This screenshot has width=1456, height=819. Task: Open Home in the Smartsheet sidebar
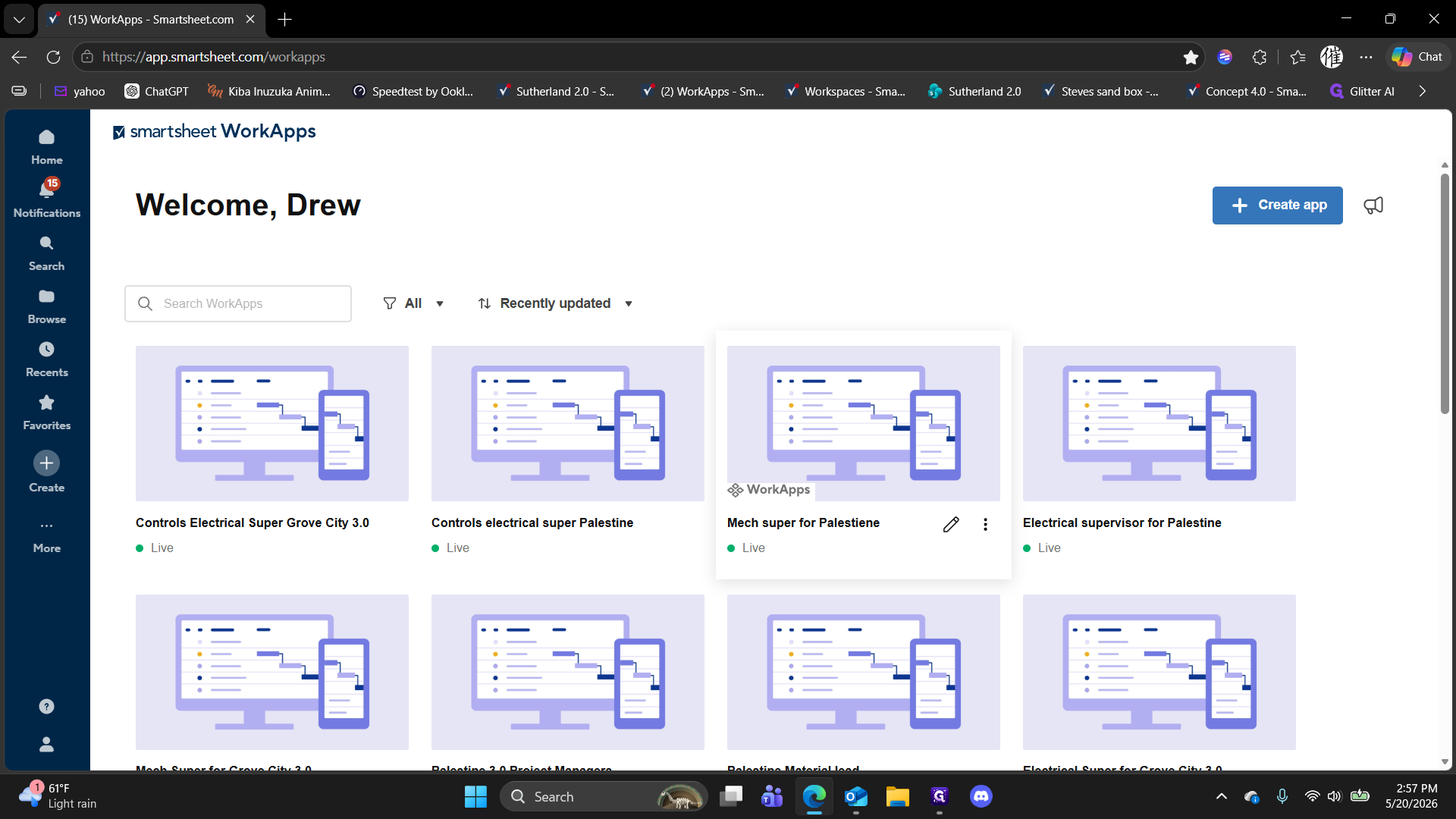pos(46,147)
